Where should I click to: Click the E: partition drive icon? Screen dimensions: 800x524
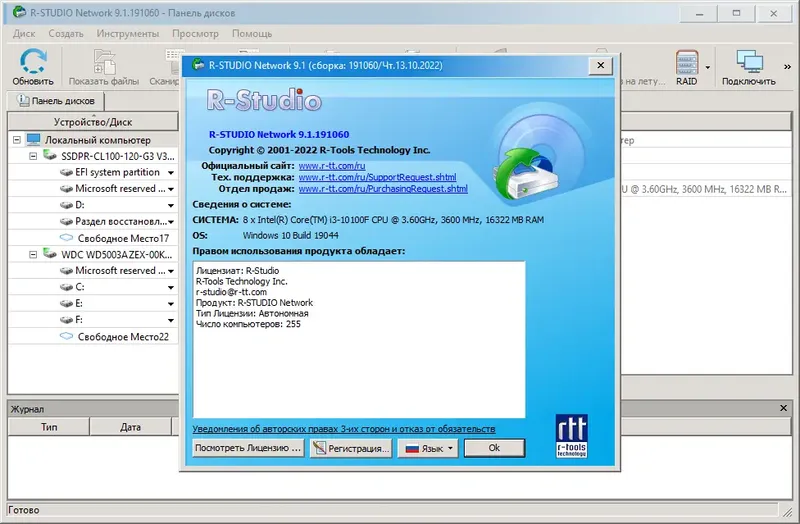coord(66,304)
